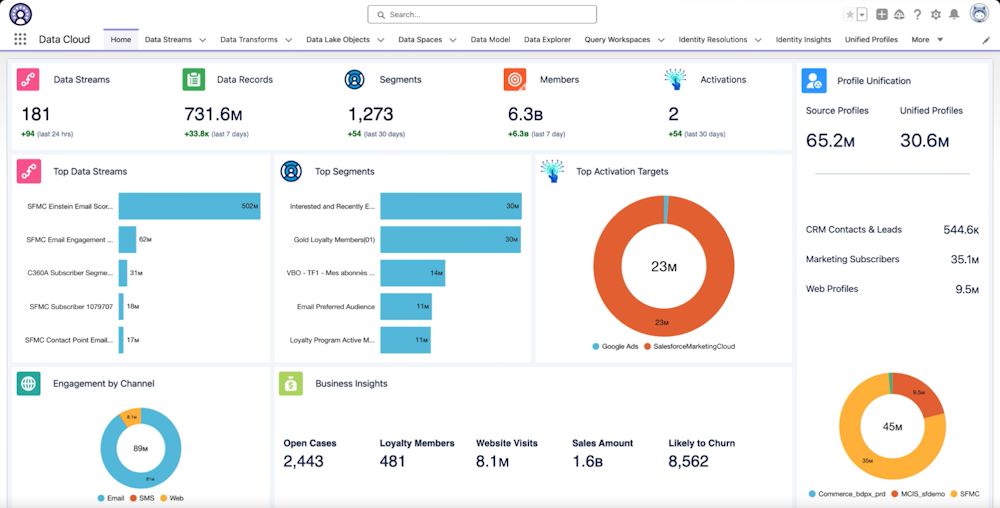The height and width of the screenshot is (508, 1000).
Task: Click the SFMC Einstein Email Score bar
Action: 189,206
